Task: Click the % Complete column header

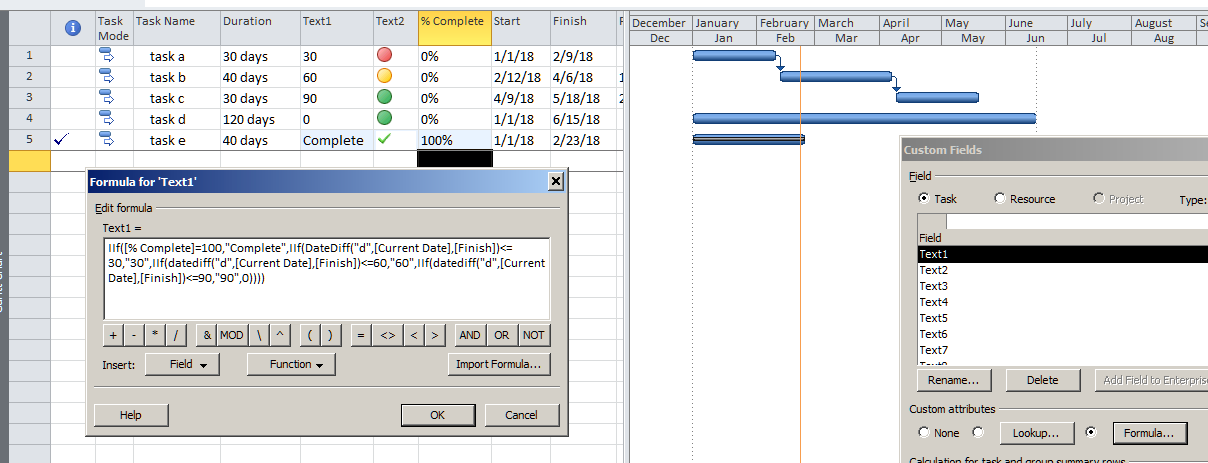Action: click(x=454, y=29)
